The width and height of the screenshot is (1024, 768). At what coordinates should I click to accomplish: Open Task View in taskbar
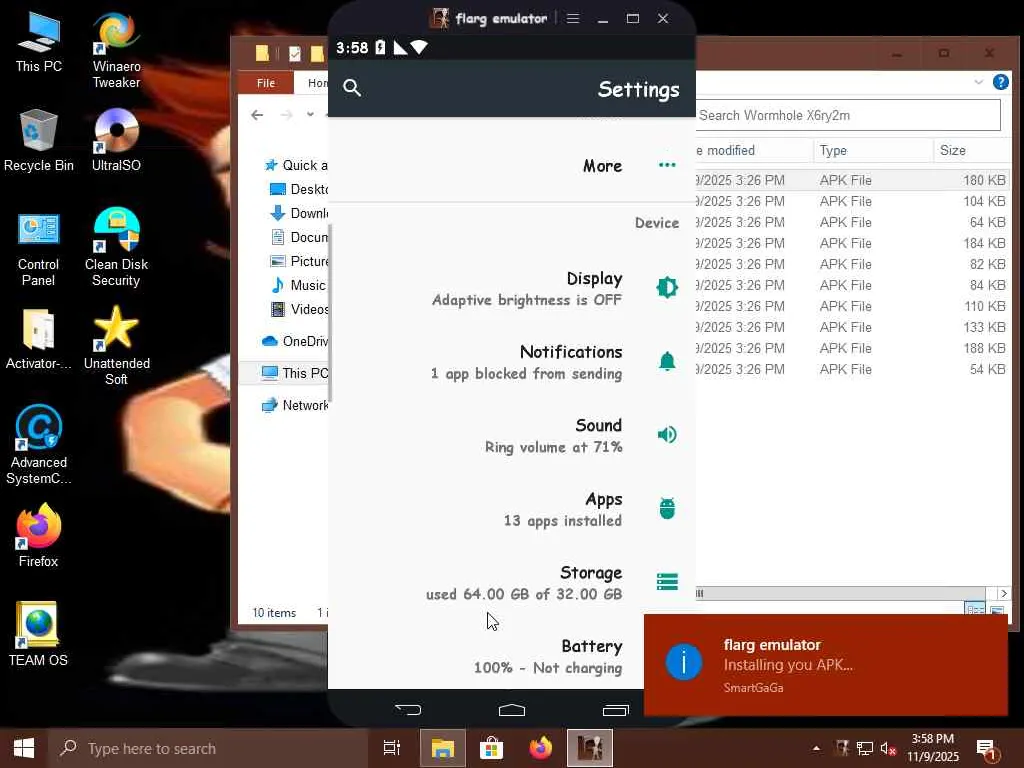(392, 748)
